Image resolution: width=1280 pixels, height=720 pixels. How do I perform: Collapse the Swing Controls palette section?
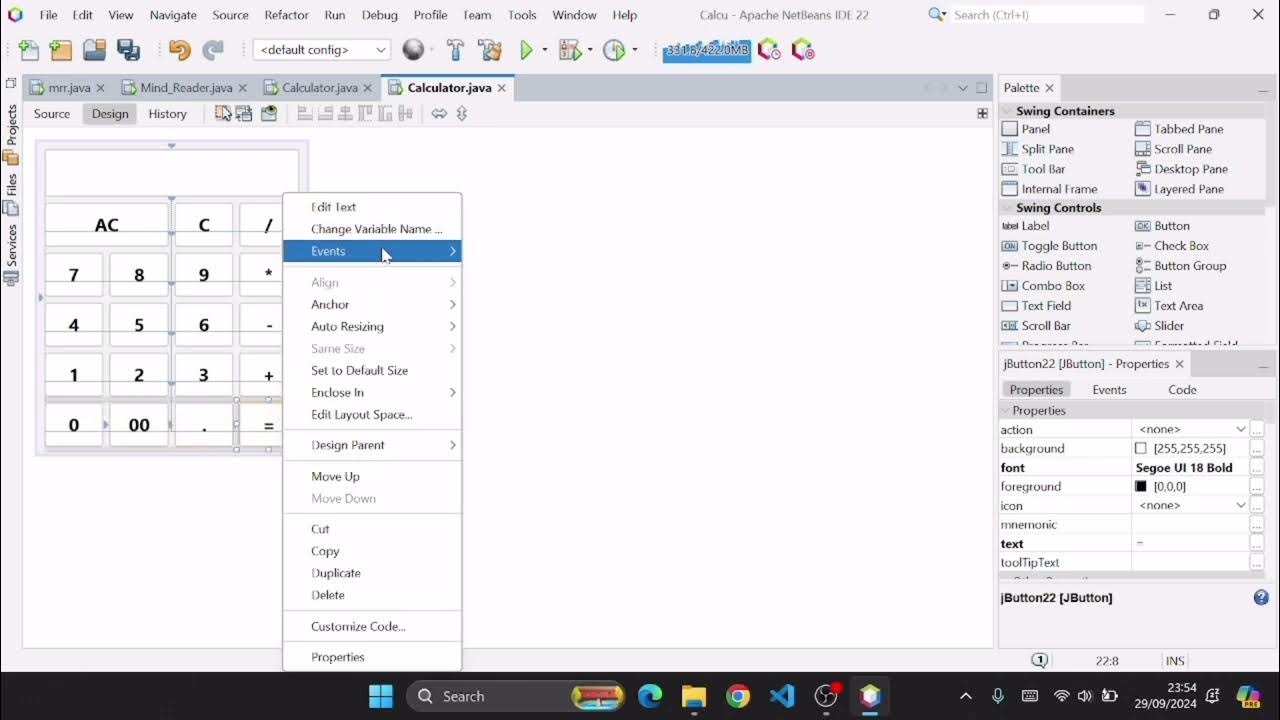coord(1007,208)
